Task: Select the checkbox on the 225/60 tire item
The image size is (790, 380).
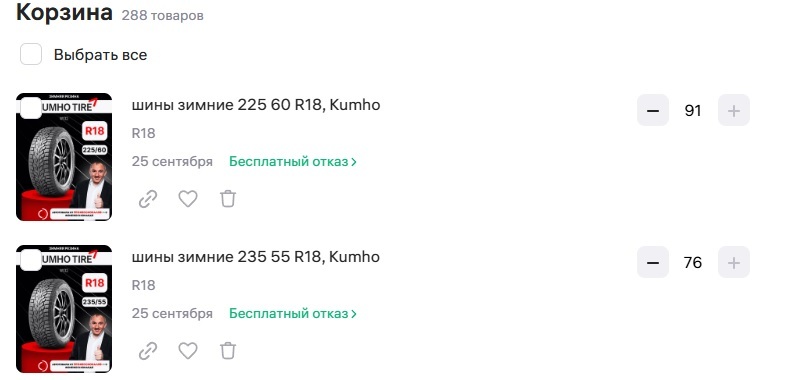Action: [x=31, y=108]
